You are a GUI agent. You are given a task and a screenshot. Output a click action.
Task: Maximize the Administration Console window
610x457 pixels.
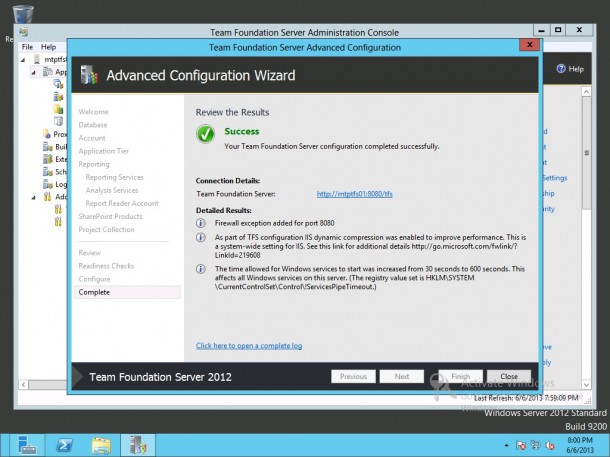click(x=558, y=30)
